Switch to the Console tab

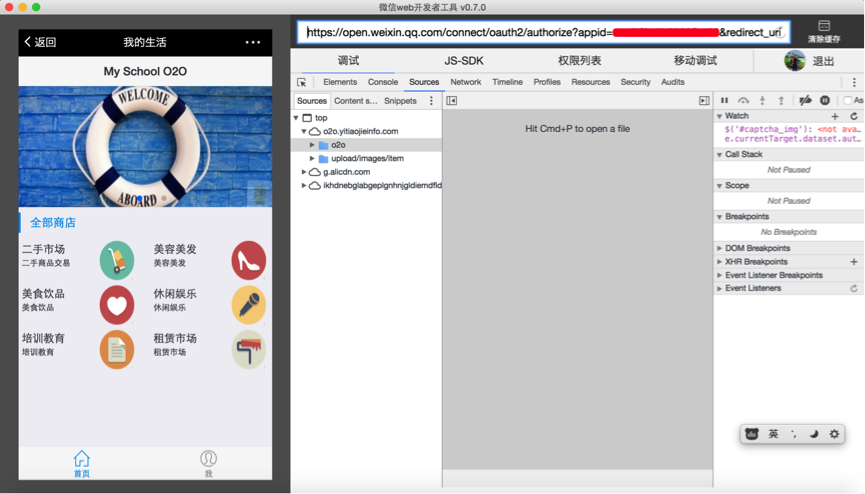click(x=383, y=82)
